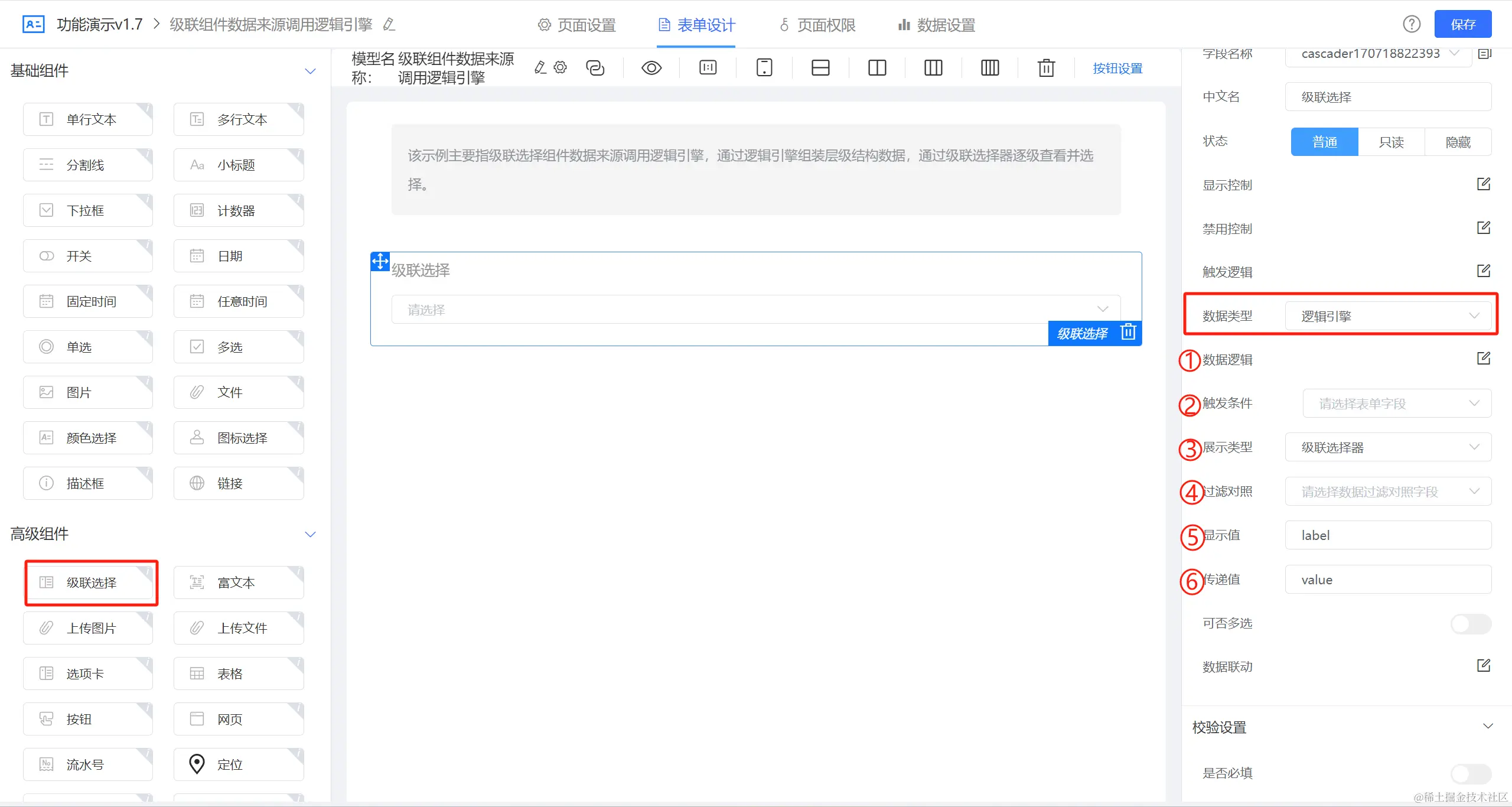The height and width of the screenshot is (807, 1512).
Task: Open the 展示类型 dropdown
Action: click(1388, 447)
